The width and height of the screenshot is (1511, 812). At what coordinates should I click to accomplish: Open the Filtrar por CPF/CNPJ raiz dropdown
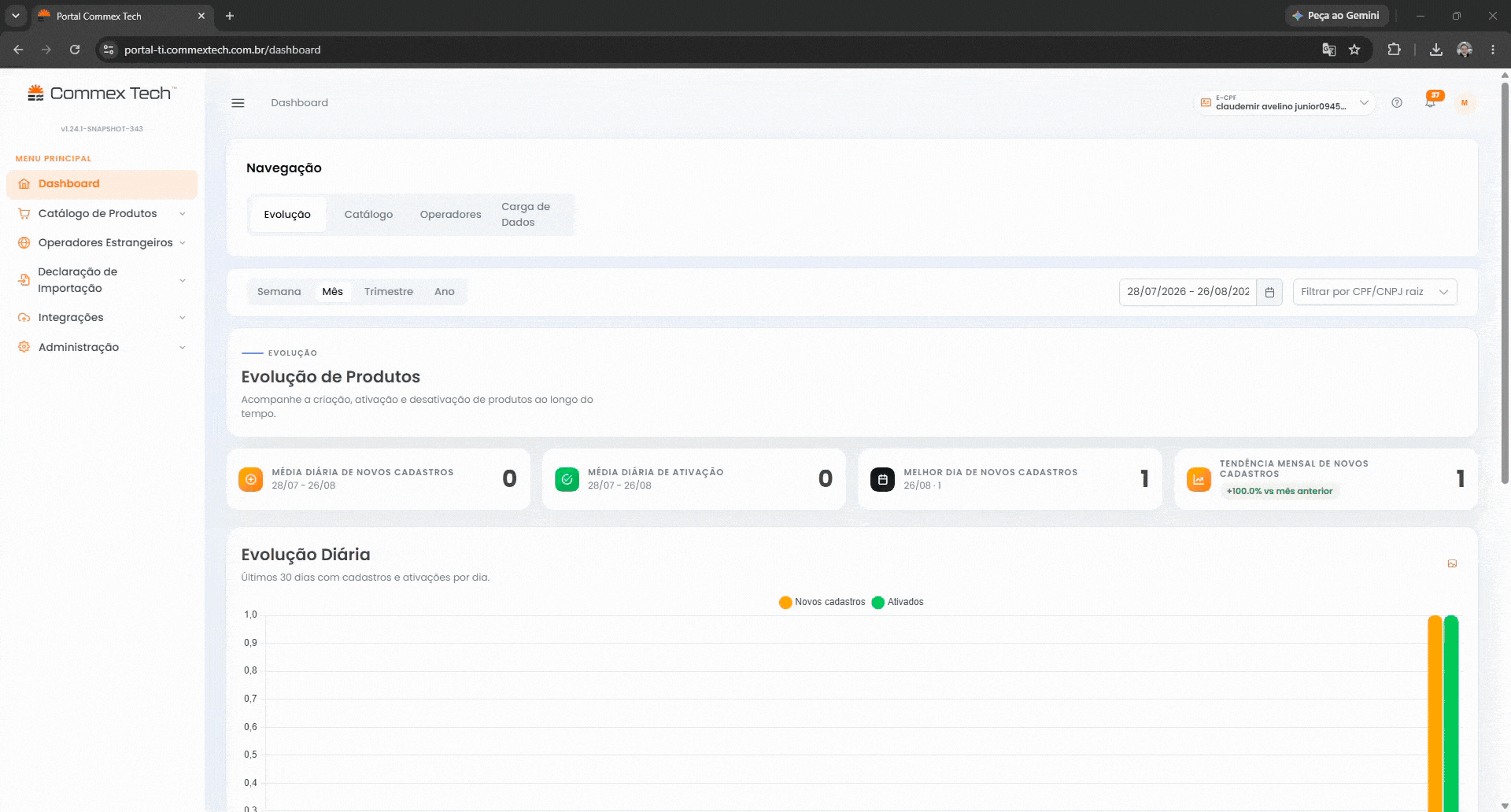1374,292
